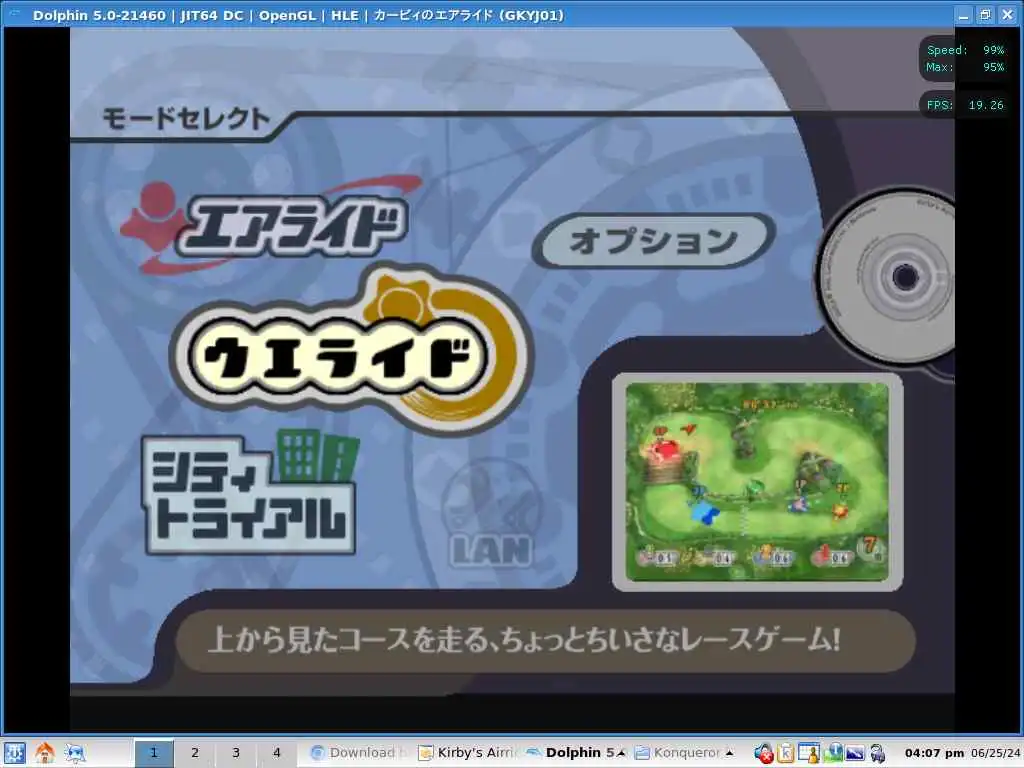Choose the シティトライアル City Trial mode
1024x768 pixels.
coord(250,493)
